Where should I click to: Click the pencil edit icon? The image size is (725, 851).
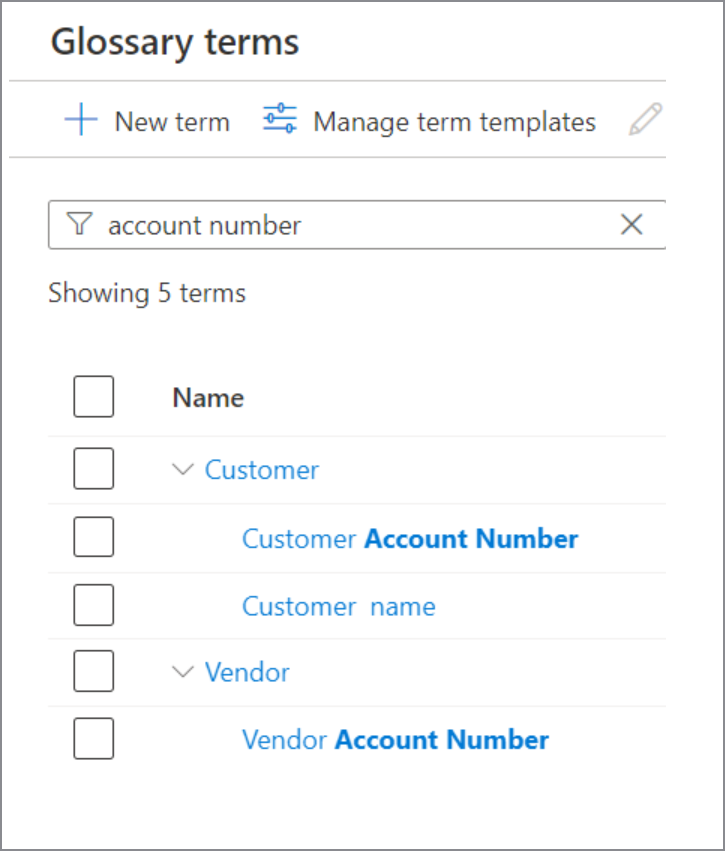click(645, 121)
